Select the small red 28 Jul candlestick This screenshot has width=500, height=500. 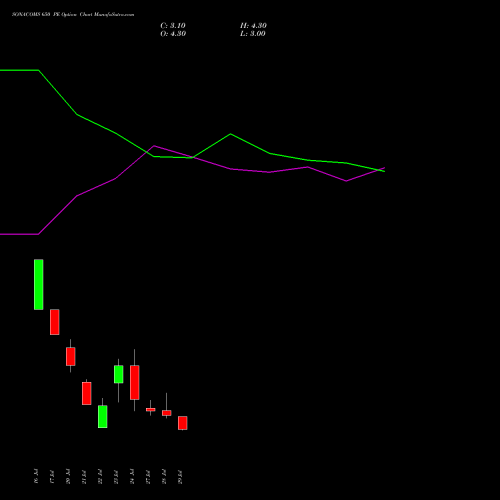pyautogui.click(x=167, y=413)
